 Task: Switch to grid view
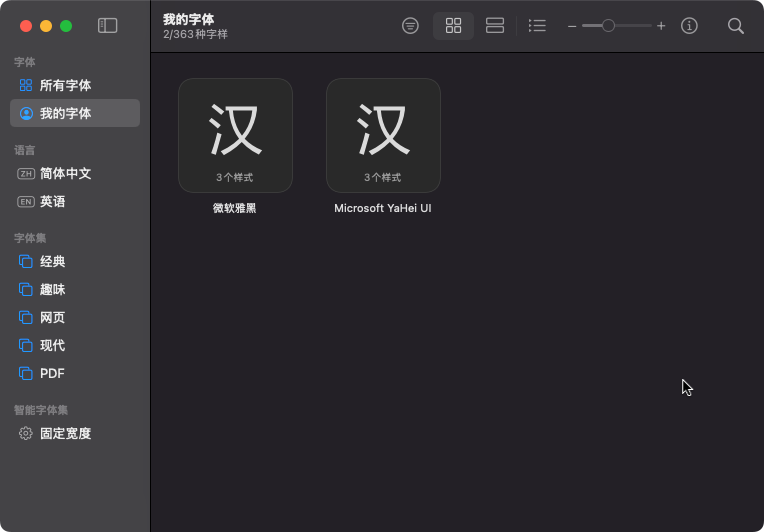point(454,26)
